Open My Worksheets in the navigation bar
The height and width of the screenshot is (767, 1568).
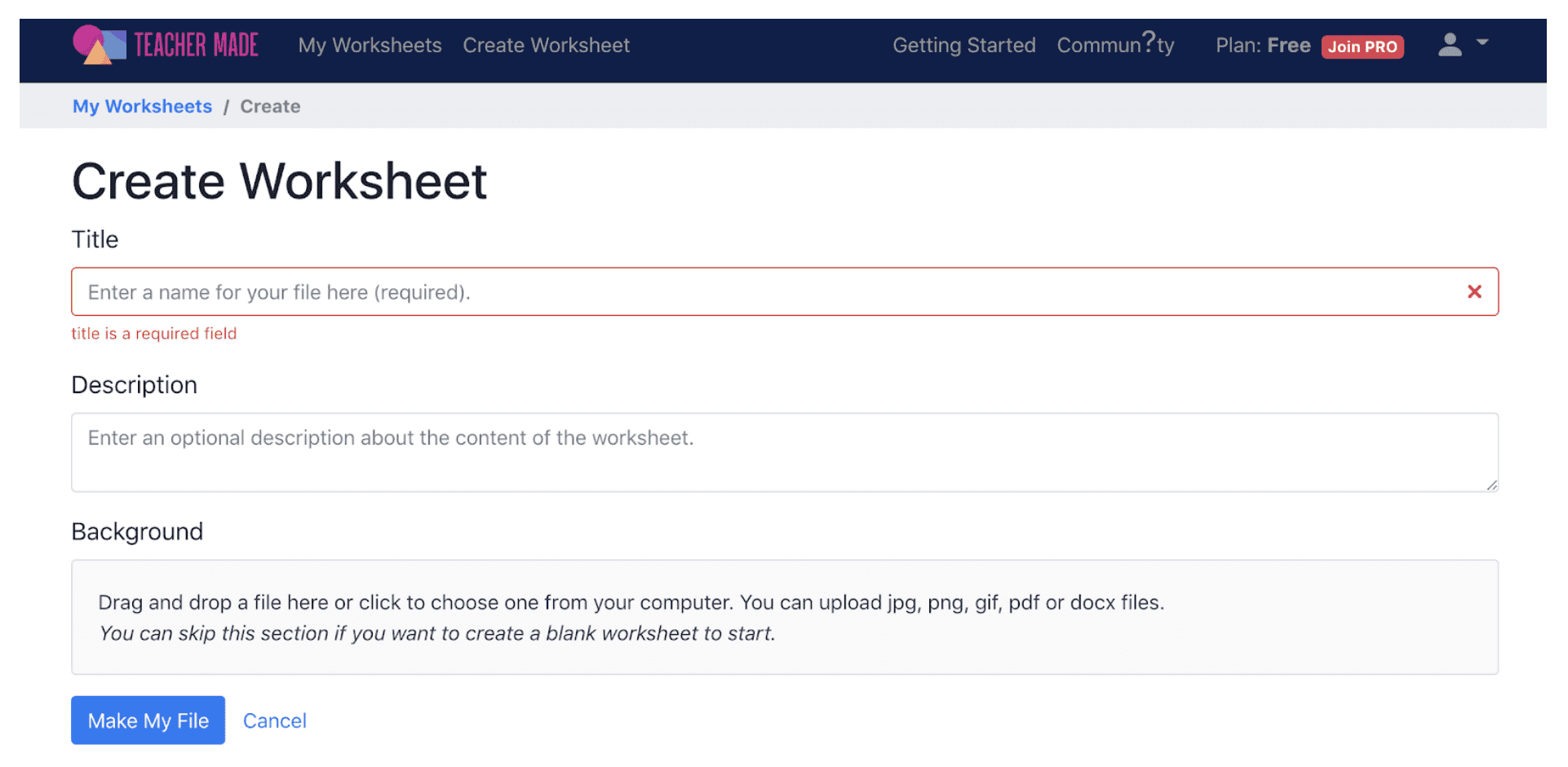(370, 46)
